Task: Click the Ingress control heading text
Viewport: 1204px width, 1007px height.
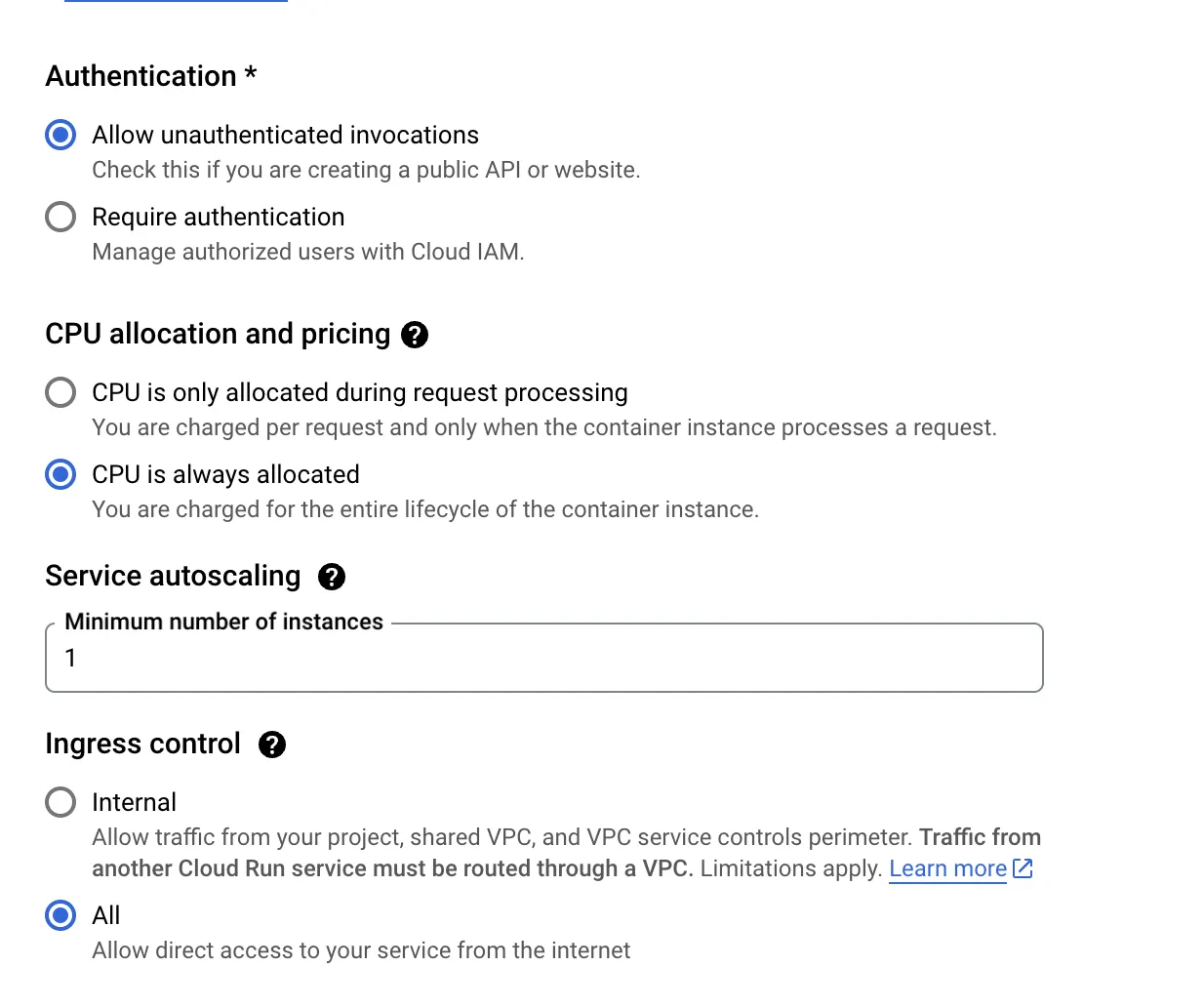Action: [x=142, y=744]
